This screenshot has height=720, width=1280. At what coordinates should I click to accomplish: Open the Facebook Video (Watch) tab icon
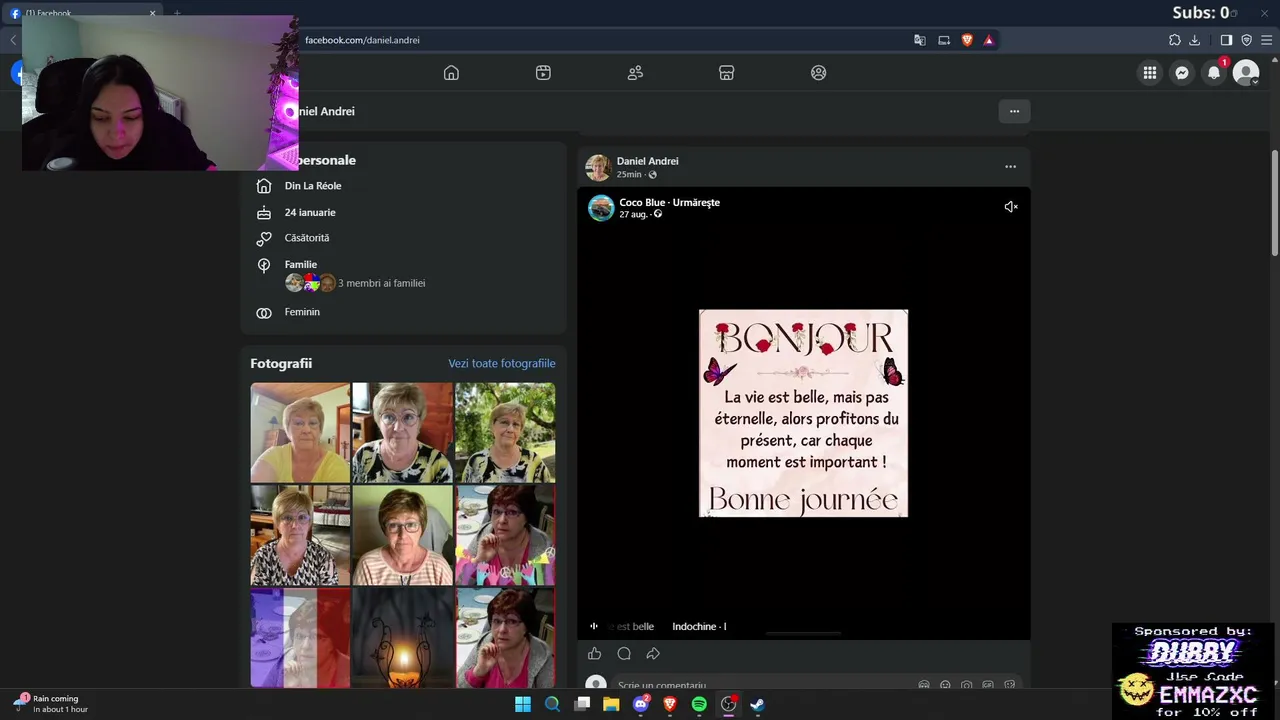[x=543, y=73]
